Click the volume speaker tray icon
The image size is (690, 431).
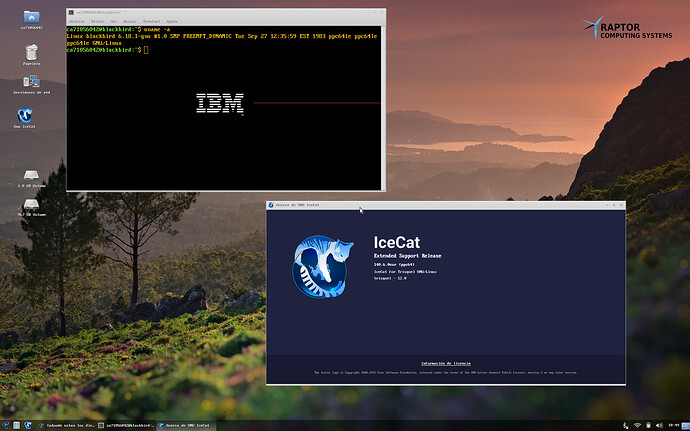point(659,425)
